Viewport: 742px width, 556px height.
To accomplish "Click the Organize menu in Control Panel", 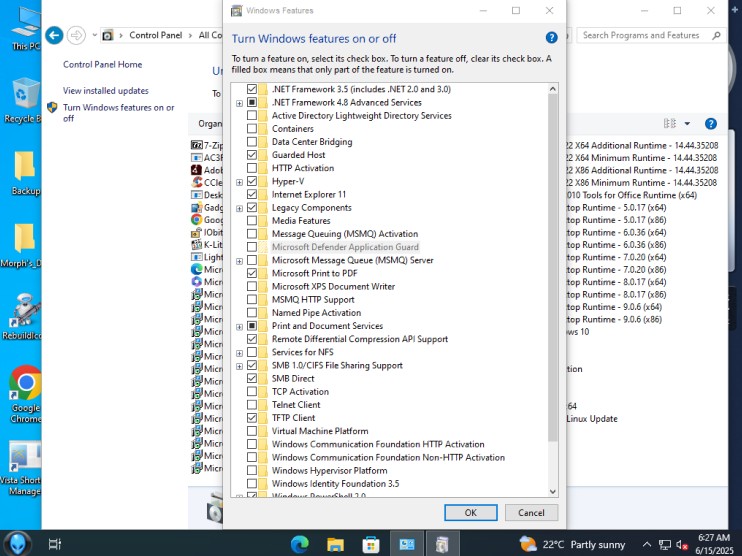I will point(210,124).
